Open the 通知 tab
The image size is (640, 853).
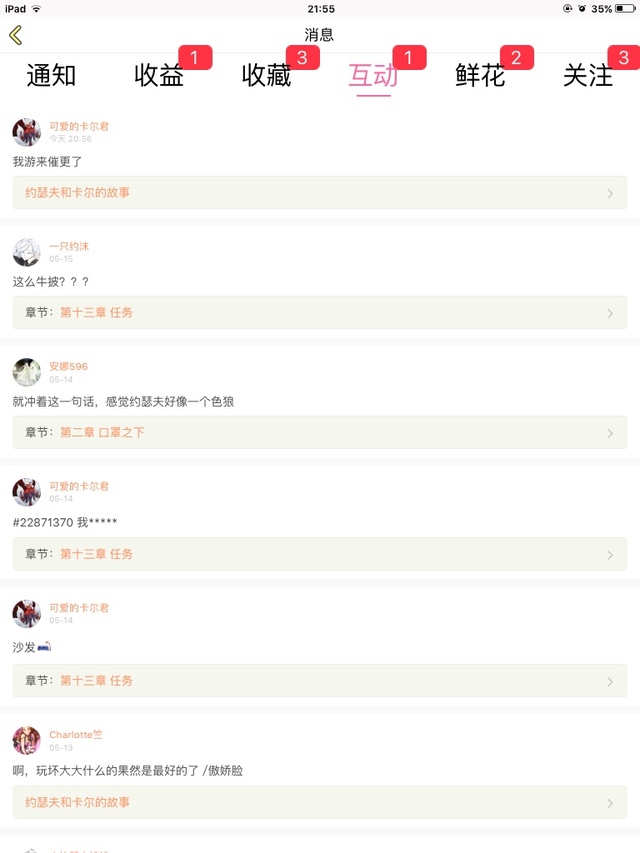click(51, 75)
